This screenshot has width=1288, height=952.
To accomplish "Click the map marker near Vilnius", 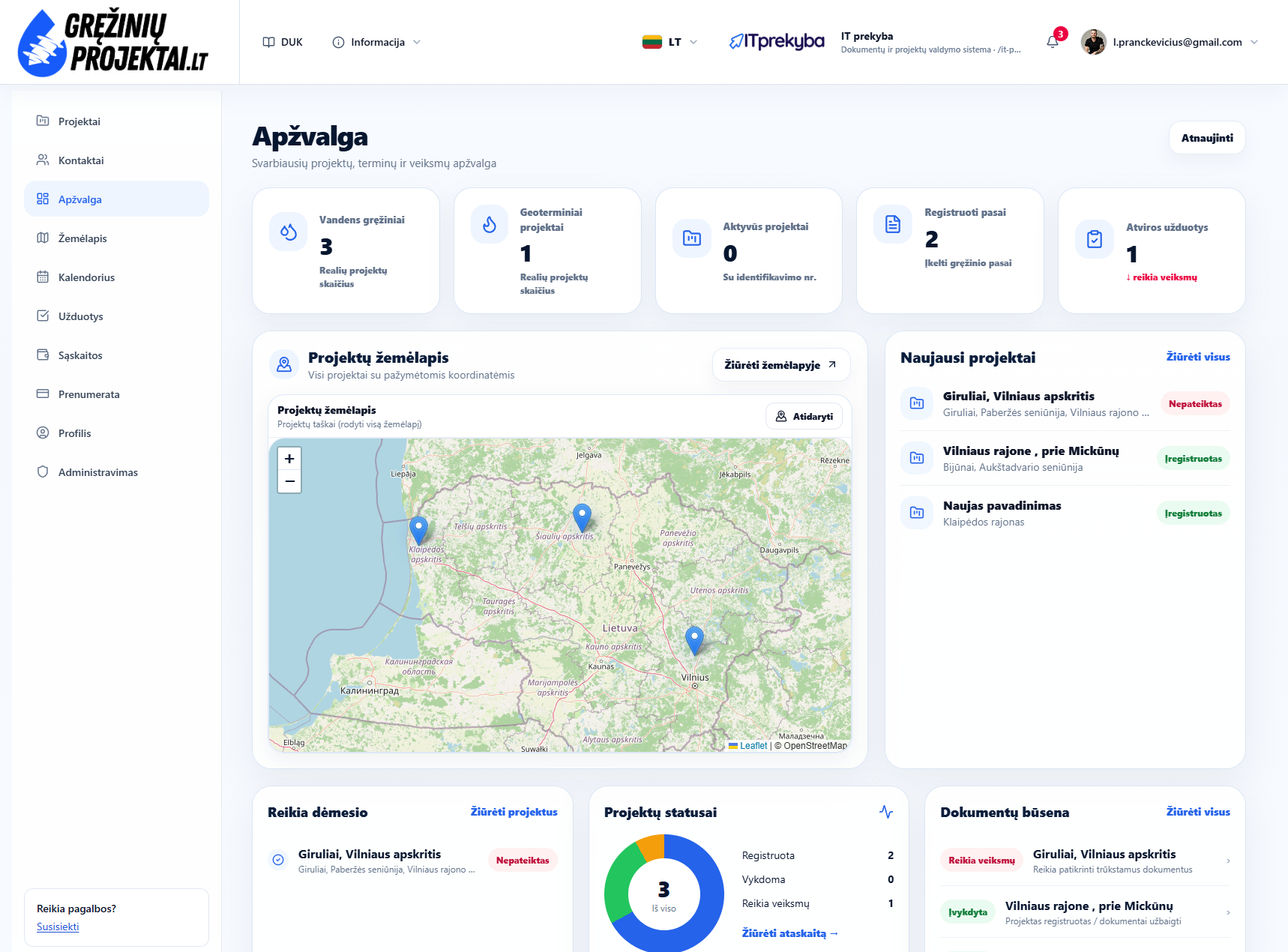I will coord(694,641).
